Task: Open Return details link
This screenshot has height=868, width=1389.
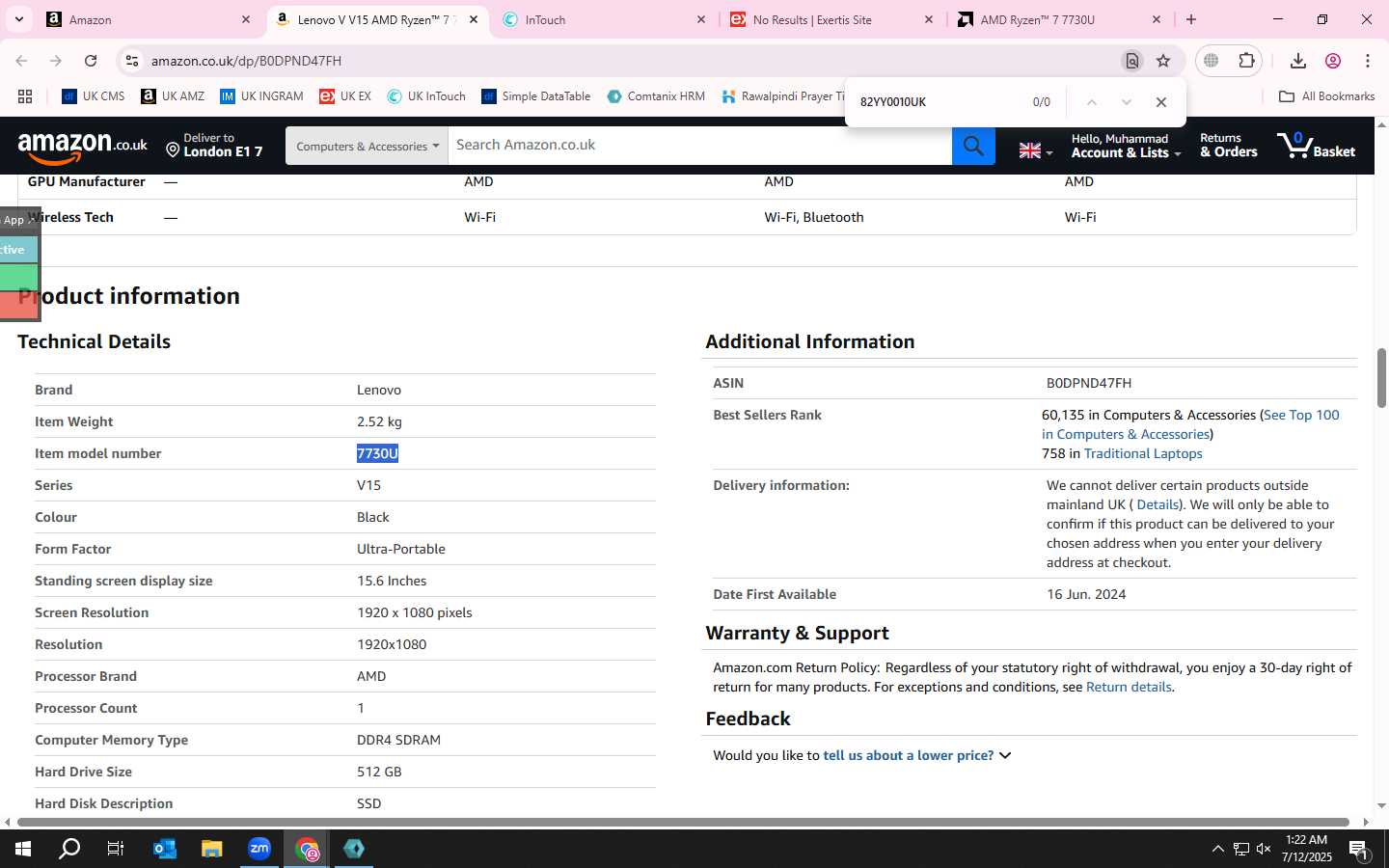Action: (x=1129, y=687)
